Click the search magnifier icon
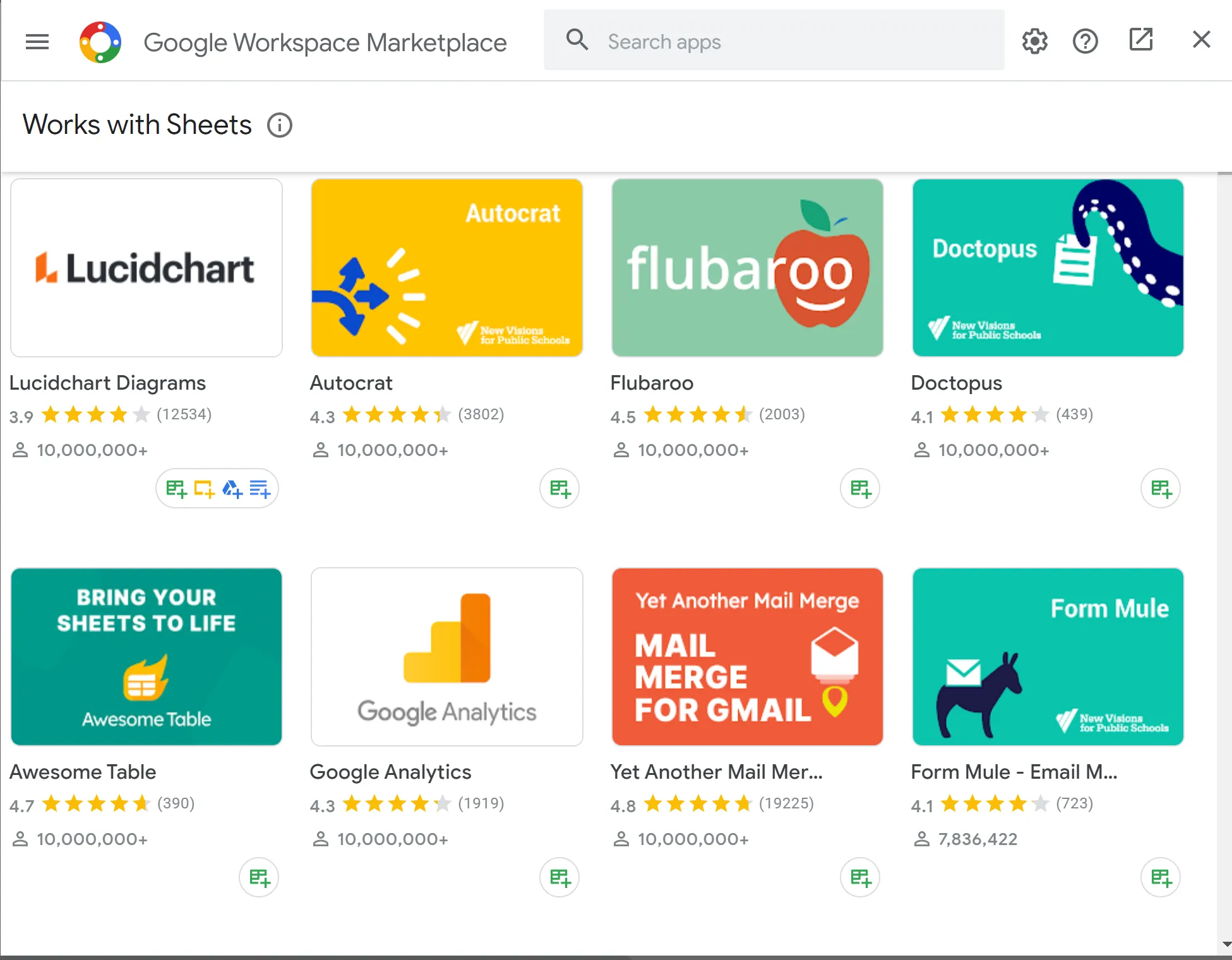 pyautogui.click(x=577, y=40)
